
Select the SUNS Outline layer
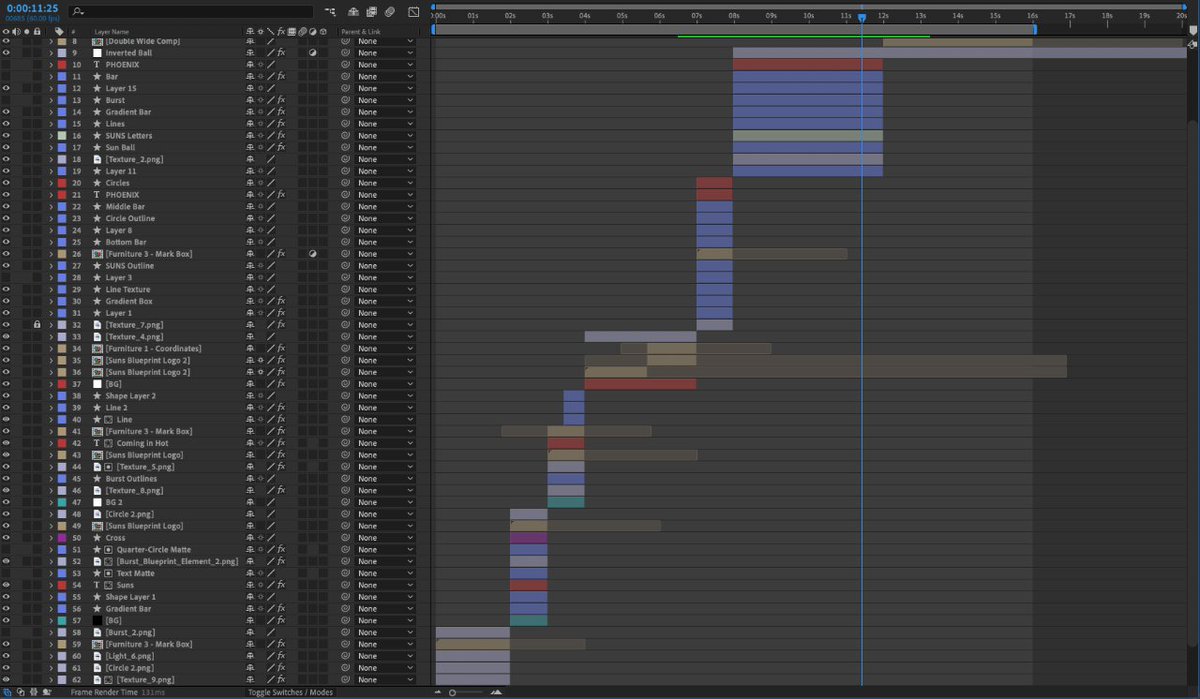point(130,266)
